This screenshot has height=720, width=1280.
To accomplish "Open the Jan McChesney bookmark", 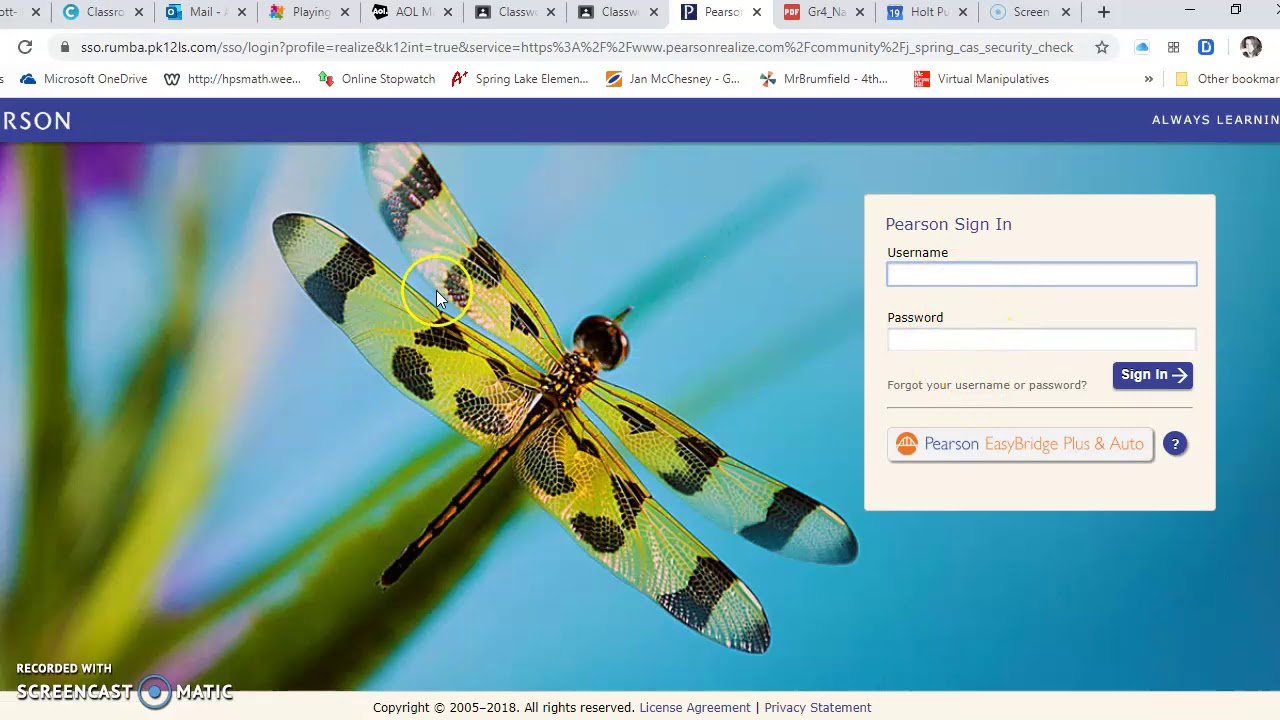I will click(673, 79).
